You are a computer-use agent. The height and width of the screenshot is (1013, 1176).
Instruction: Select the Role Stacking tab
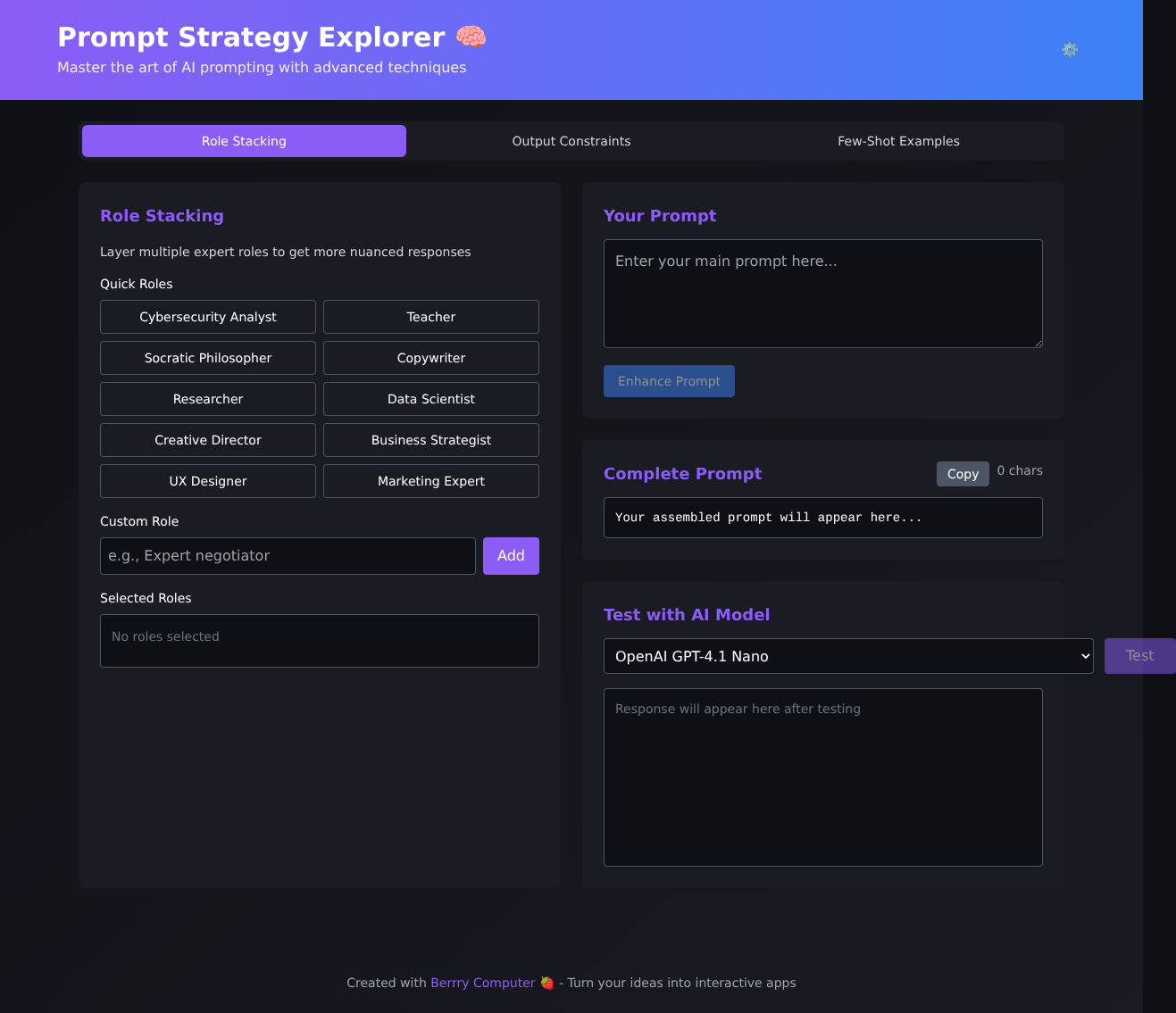(x=243, y=140)
